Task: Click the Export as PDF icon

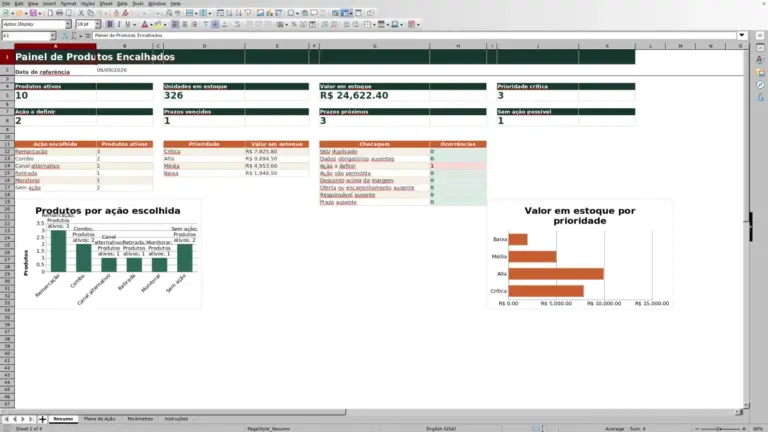Action: [x=50, y=13]
